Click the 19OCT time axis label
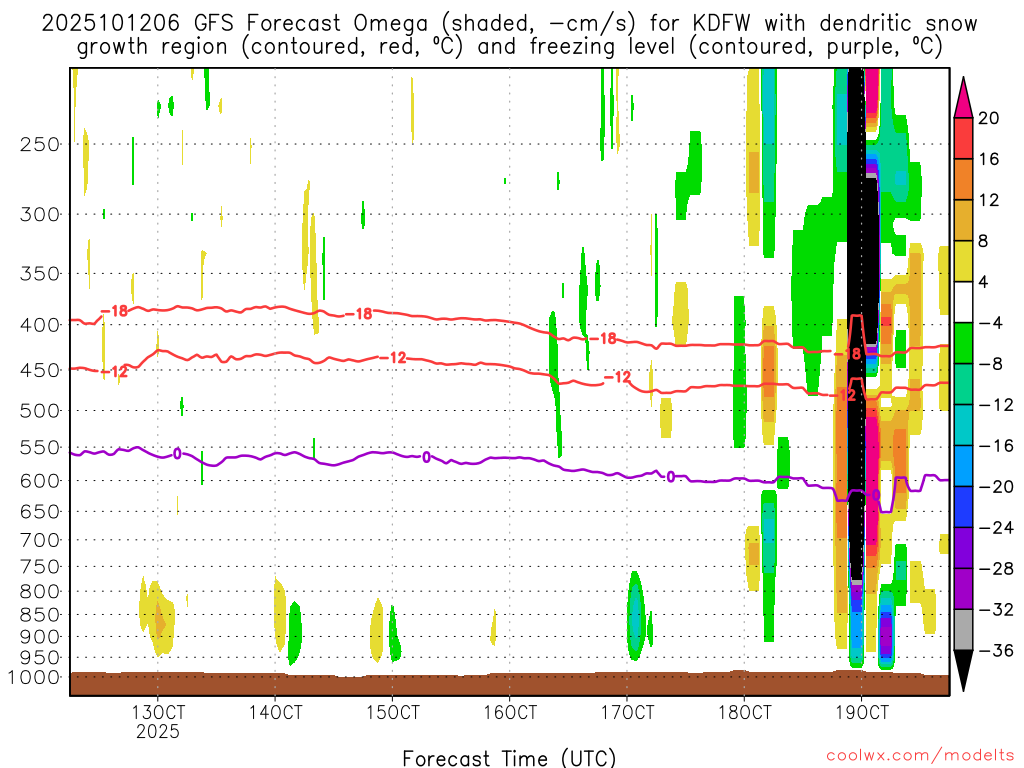The image size is (1024, 768). pyautogui.click(x=862, y=712)
